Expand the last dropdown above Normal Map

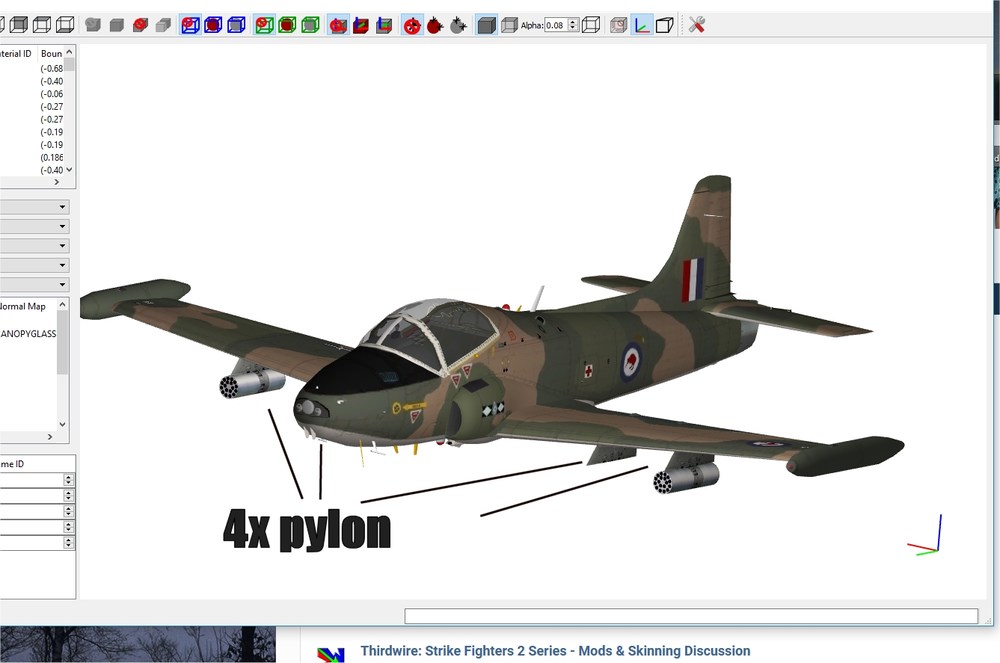[34, 284]
